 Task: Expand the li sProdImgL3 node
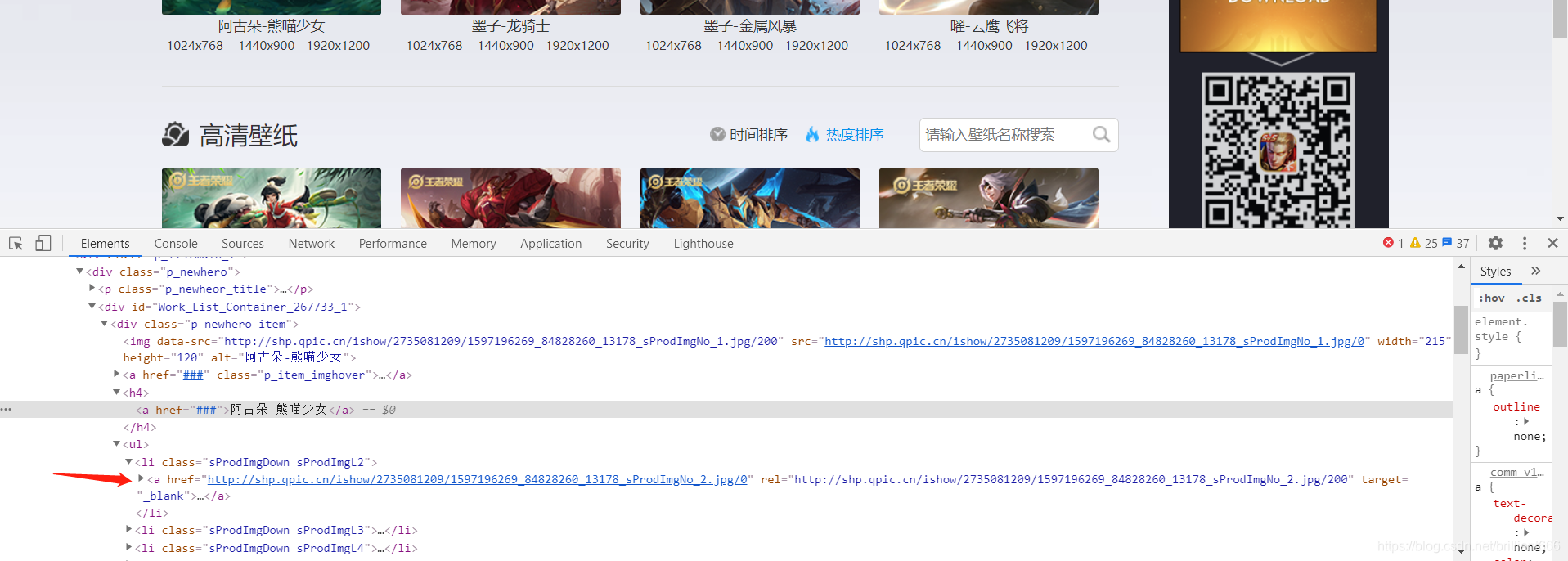[x=128, y=529]
